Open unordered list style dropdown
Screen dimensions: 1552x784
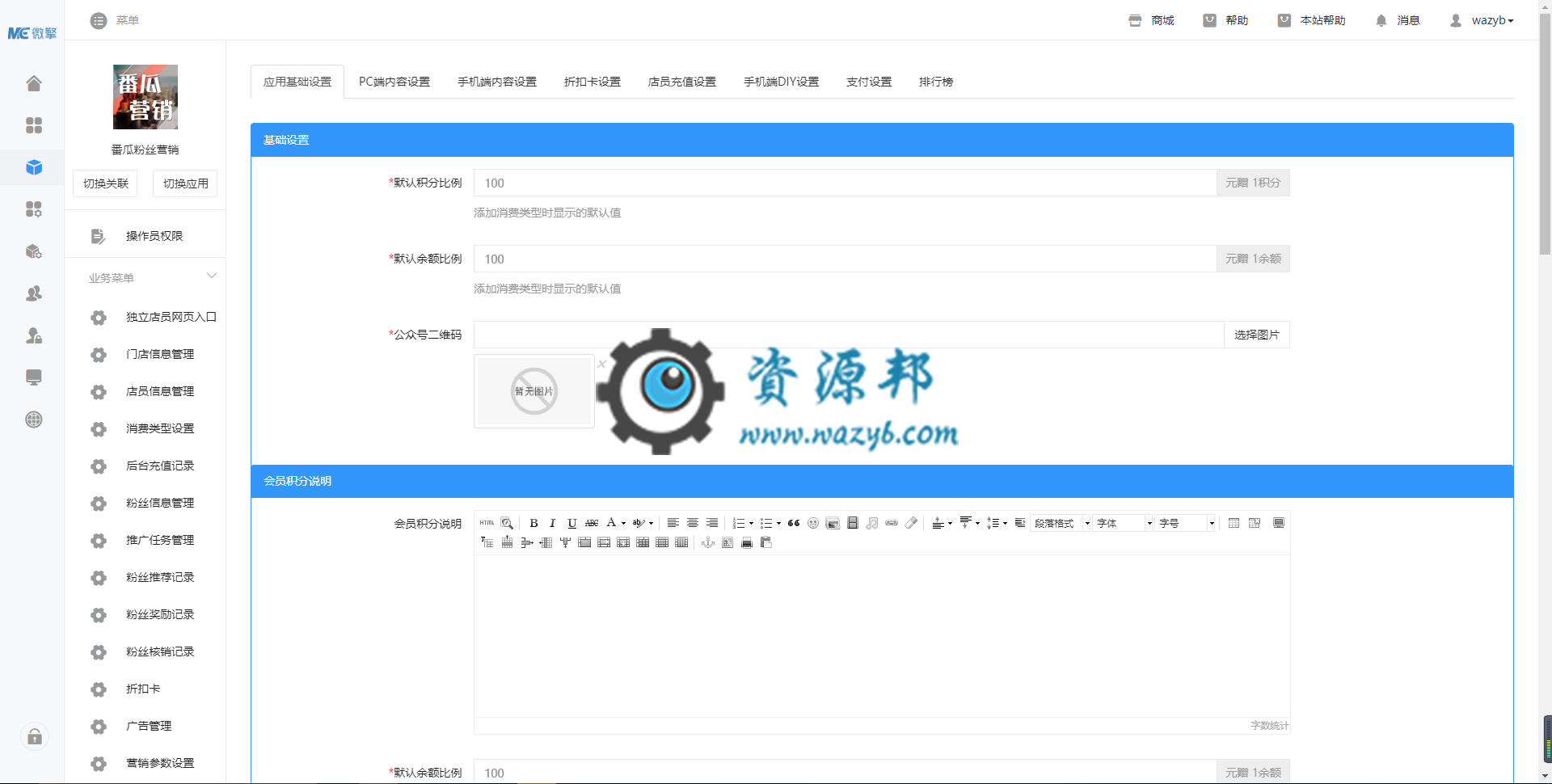click(778, 523)
